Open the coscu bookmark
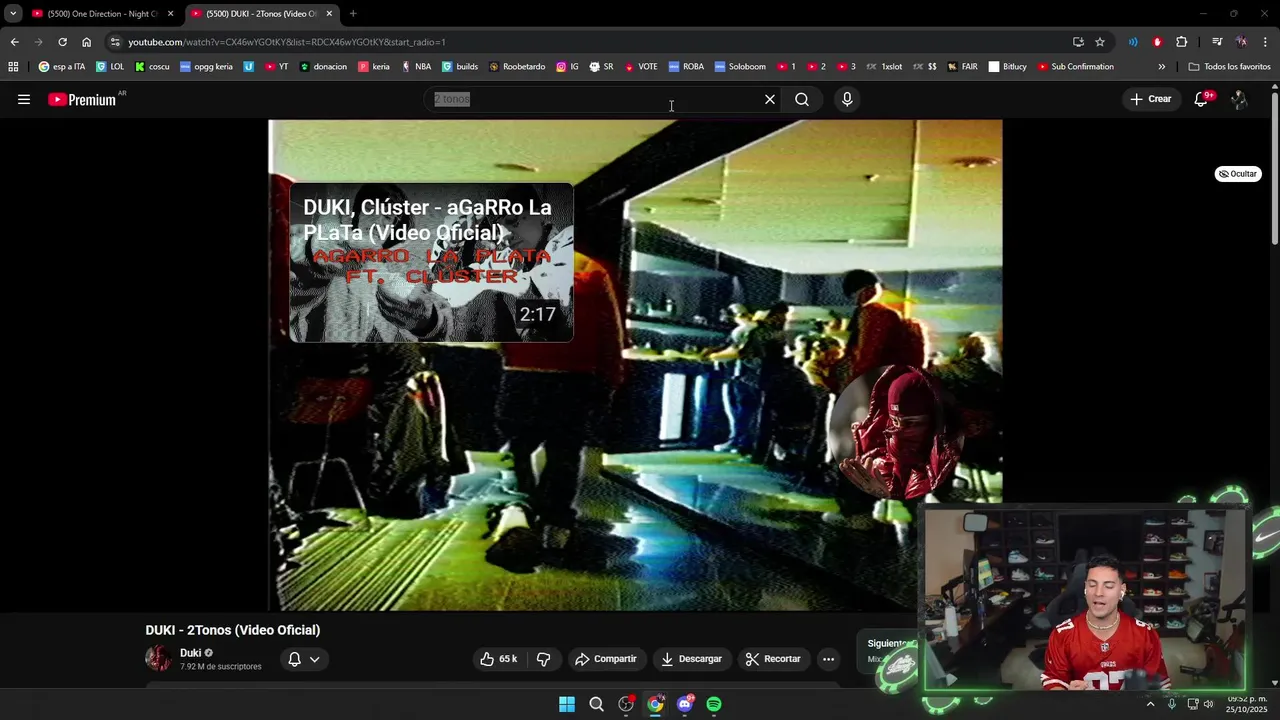The height and width of the screenshot is (720, 1280). point(152,67)
